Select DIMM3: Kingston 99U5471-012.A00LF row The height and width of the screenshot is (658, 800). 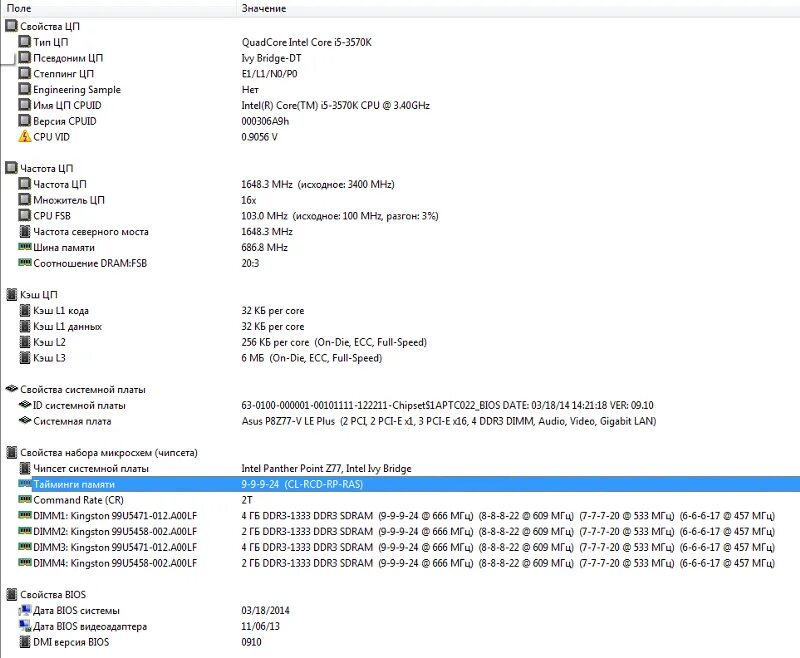[115, 548]
